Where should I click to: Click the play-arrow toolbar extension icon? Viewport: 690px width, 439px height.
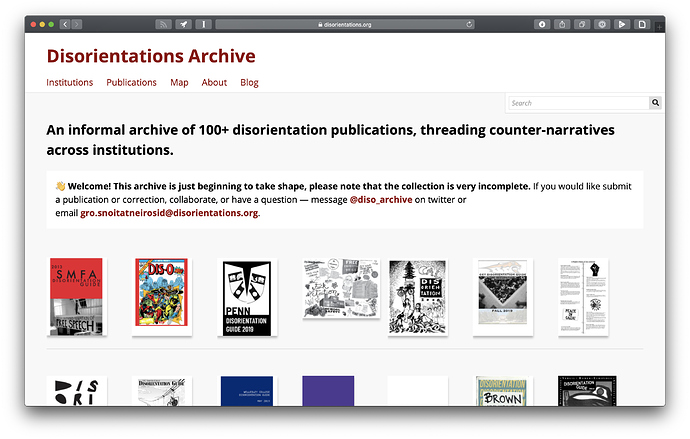click(622, 24)
